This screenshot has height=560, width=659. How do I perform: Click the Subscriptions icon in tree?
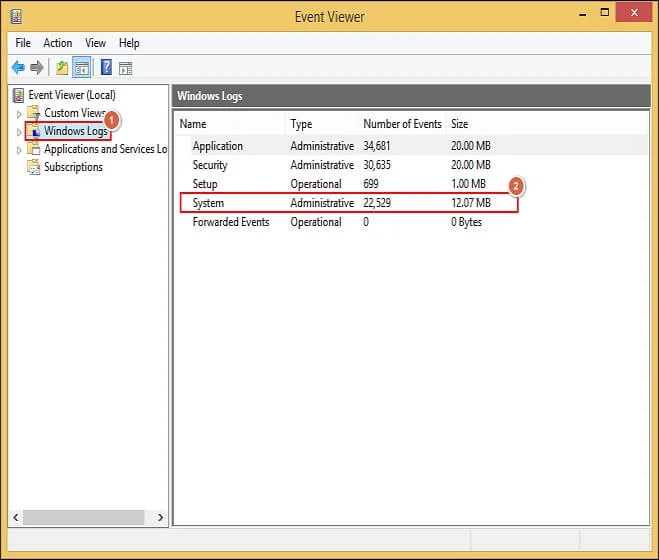[x=34, y=167]
